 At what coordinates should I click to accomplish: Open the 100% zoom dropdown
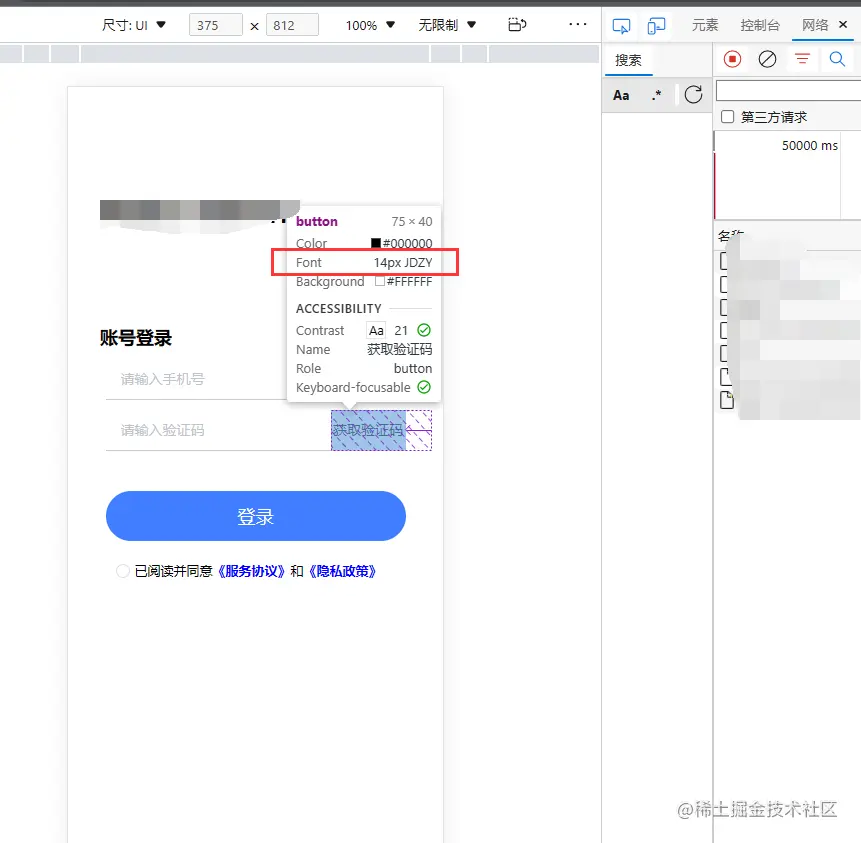(370, 25)
